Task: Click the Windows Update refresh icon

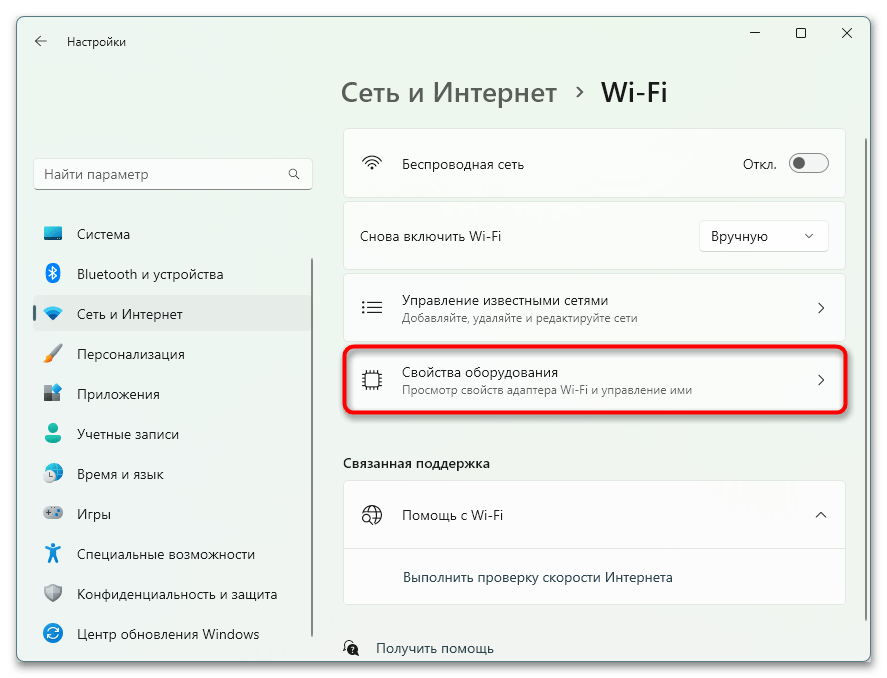Action: (x=53, y=633)
